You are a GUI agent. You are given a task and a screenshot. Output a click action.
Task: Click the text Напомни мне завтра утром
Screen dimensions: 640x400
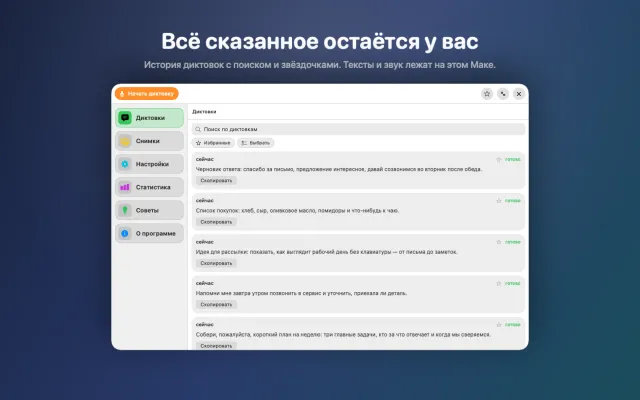(x=231, y=293)
